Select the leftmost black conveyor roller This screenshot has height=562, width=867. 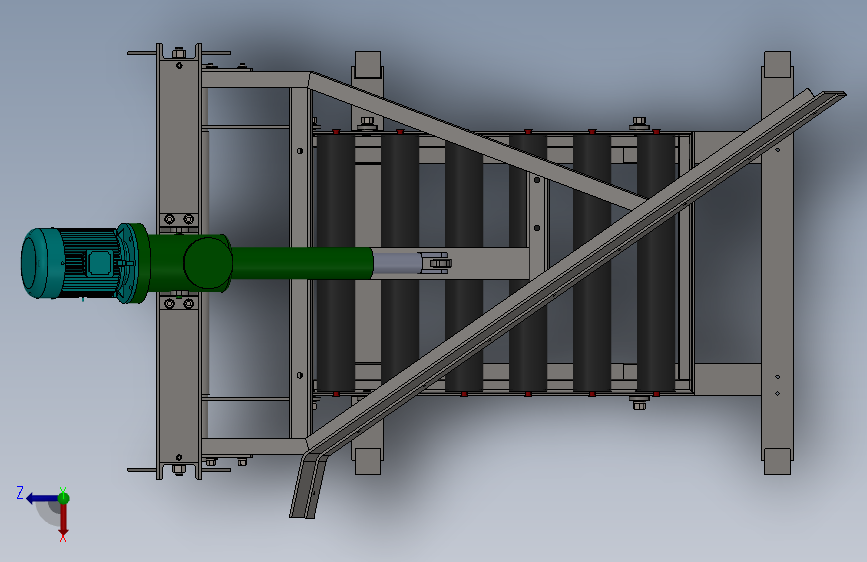(x=336, y=263)
